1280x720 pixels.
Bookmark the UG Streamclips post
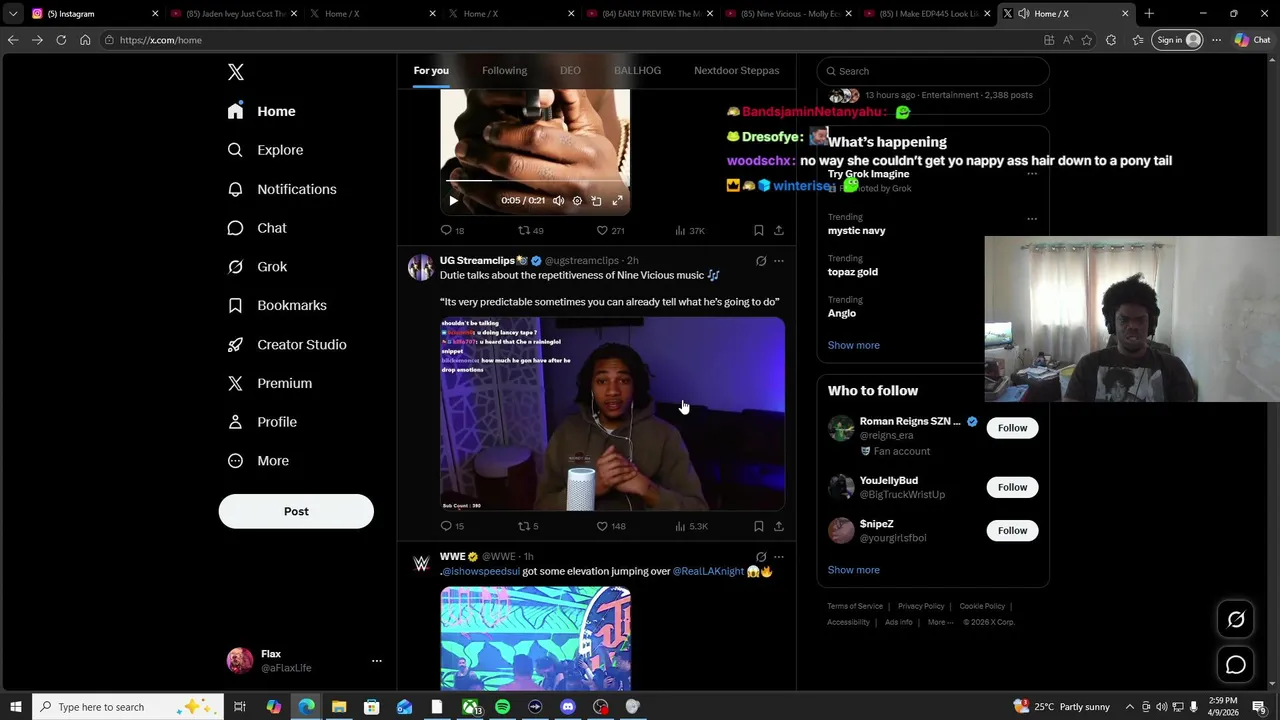pos(758,526)
